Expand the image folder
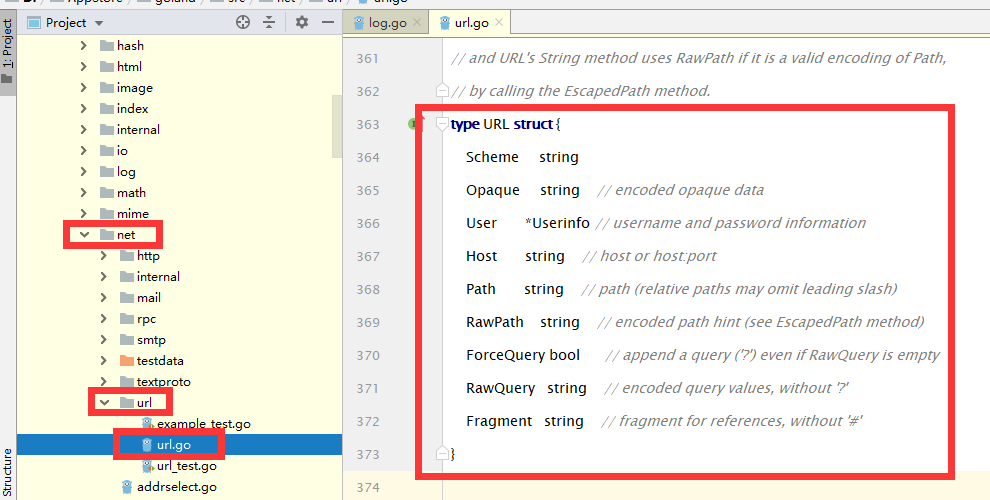Viewport: 990px width, 500px height. click(83, 88)
